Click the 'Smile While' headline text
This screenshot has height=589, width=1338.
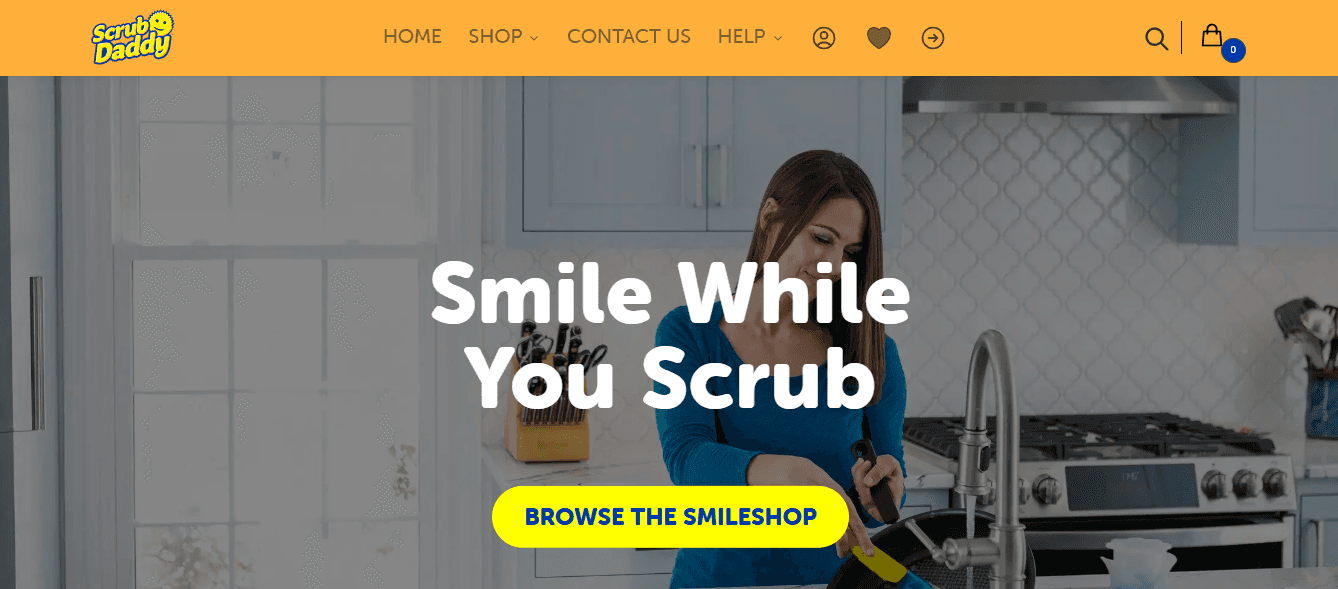(x=670, y=293)
